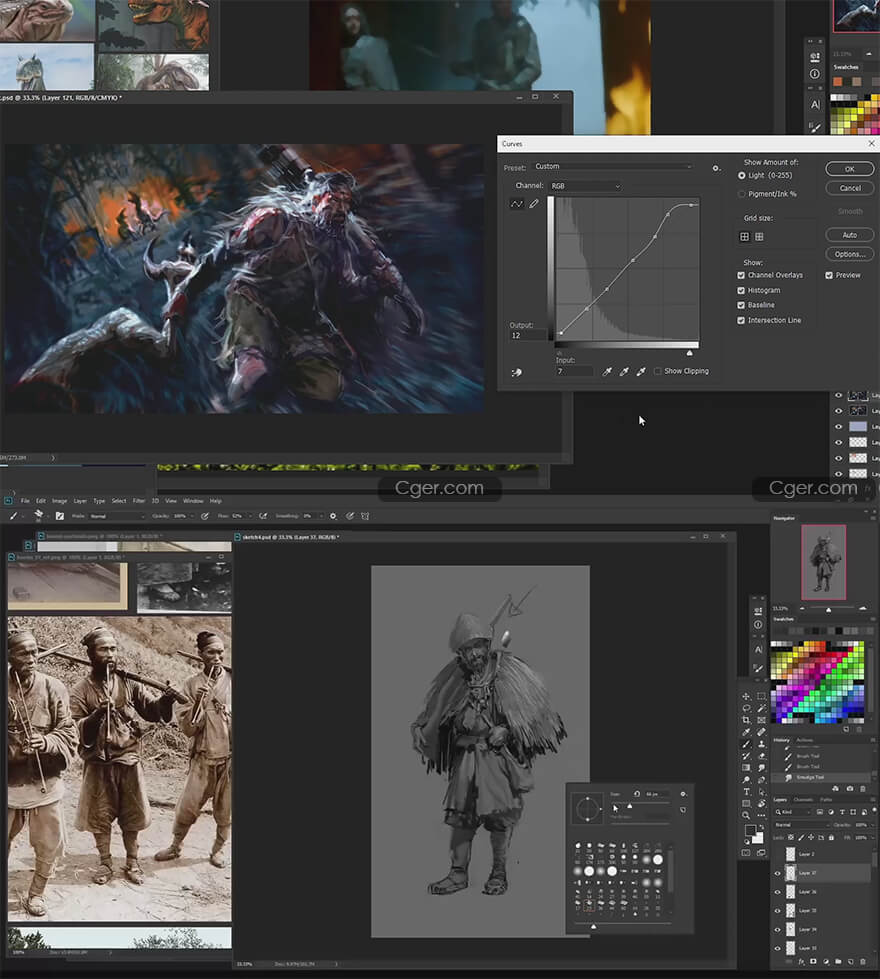Screen dimensions: 880x979
Task: Create new snapshot camera icon in History panel
Action: coord(849,789)
